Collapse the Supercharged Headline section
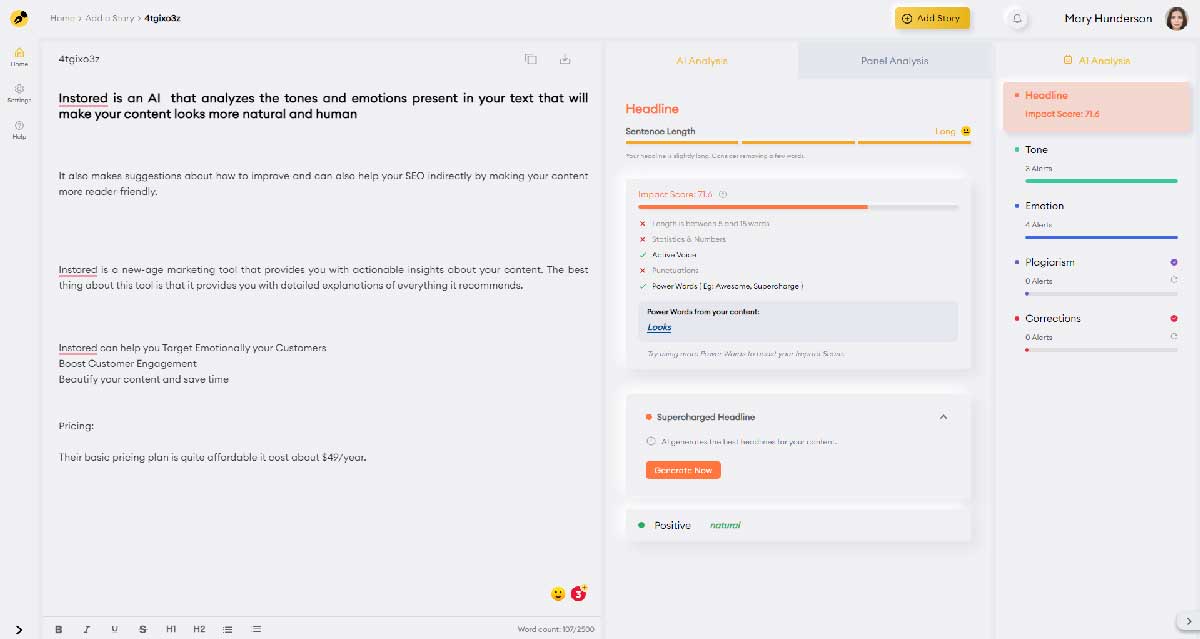1200x639 pixels. [943, 417]
